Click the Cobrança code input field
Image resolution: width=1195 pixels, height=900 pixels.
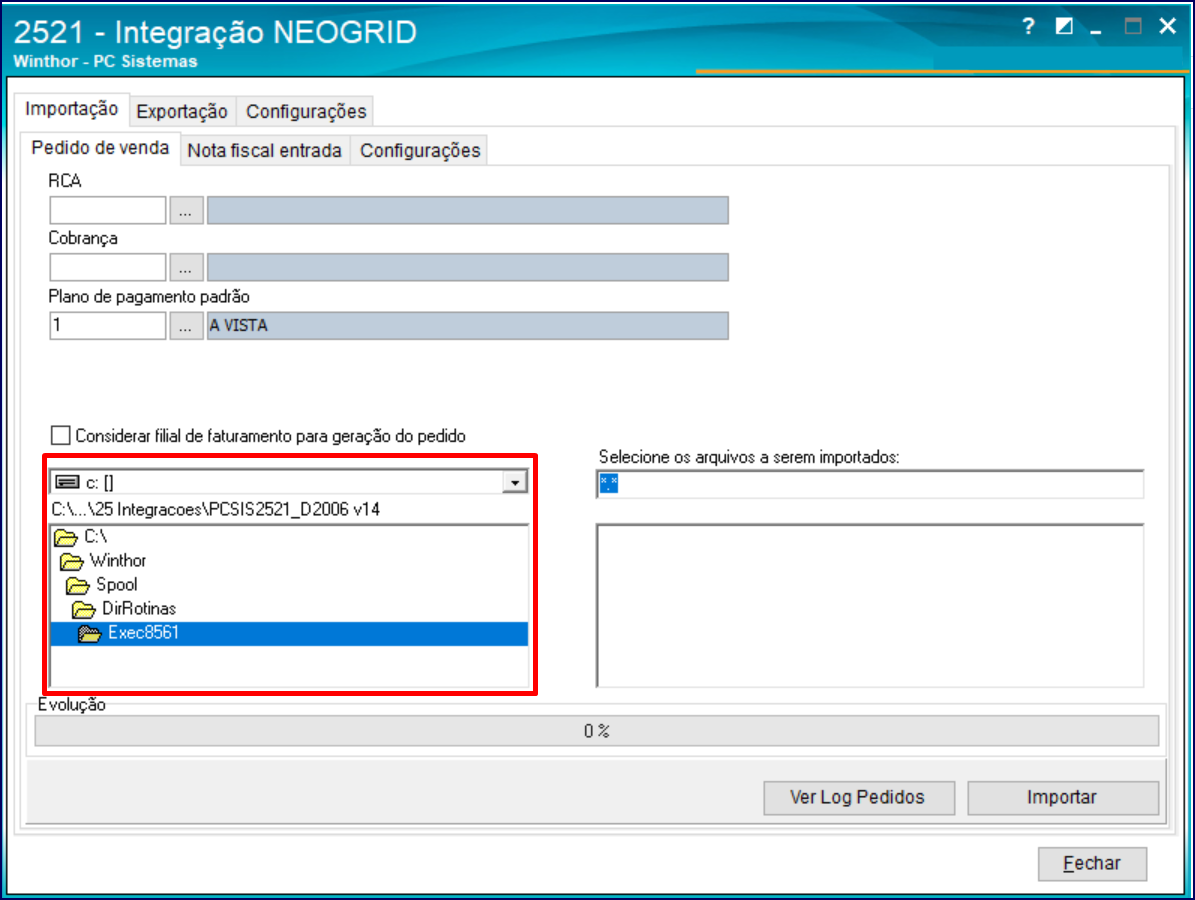[x=107, y=267]
